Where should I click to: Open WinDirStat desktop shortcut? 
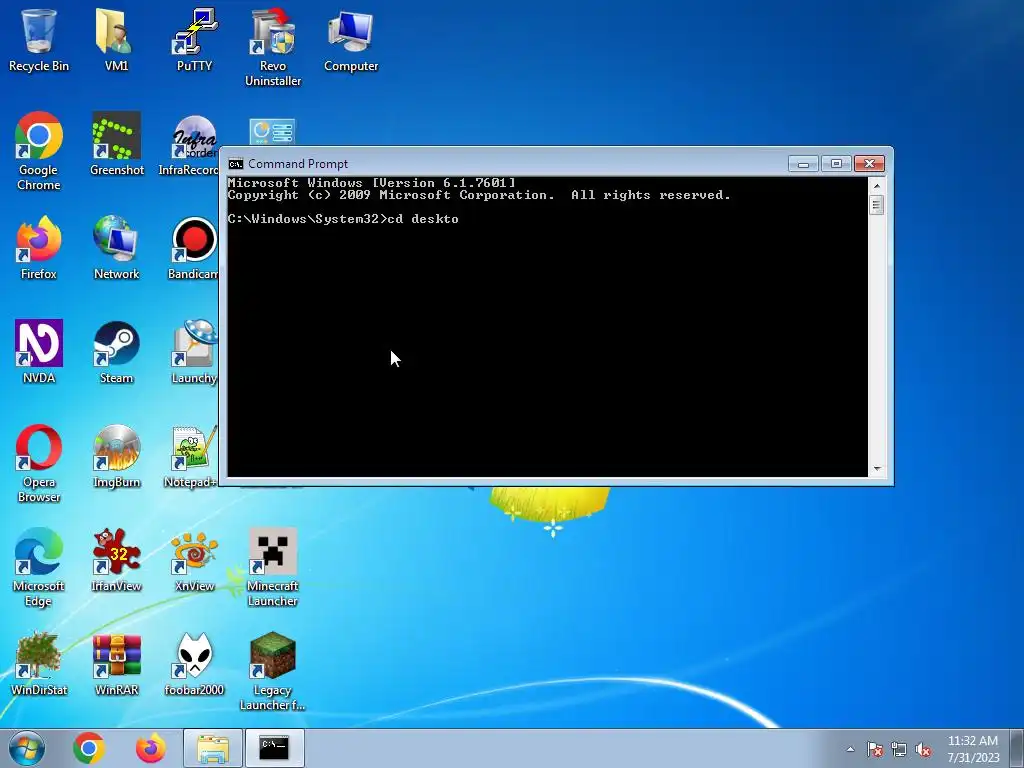pyautogui.click(x=39, y=664)
